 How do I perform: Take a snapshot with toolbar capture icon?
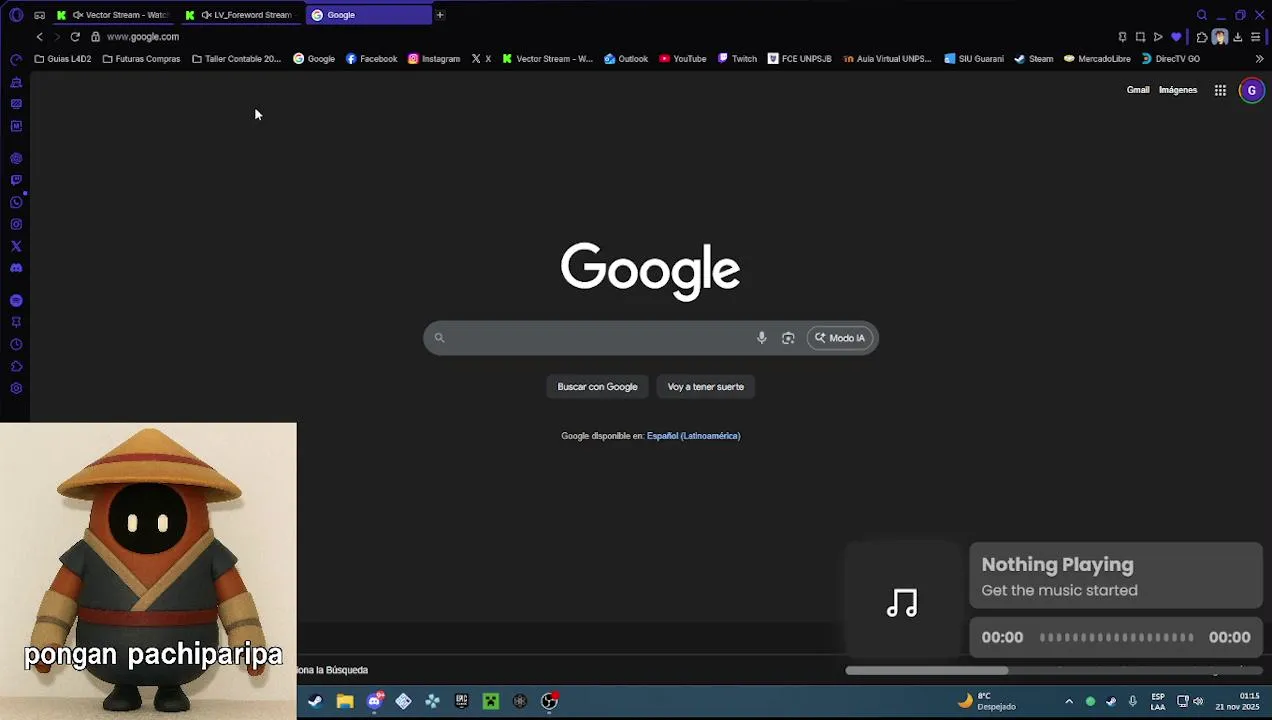coord(1140,37)
